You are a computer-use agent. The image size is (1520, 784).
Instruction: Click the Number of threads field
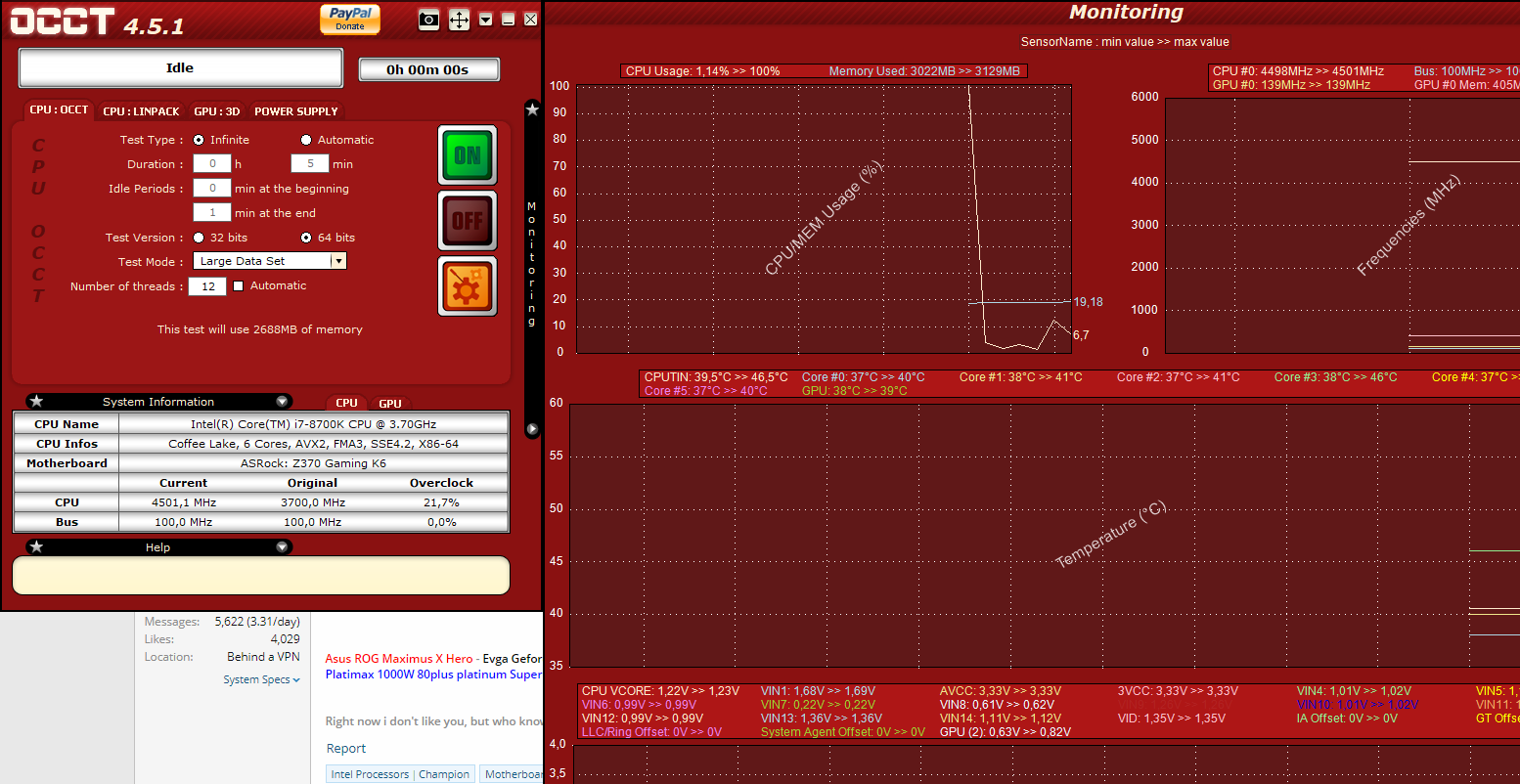pos(208,286)
